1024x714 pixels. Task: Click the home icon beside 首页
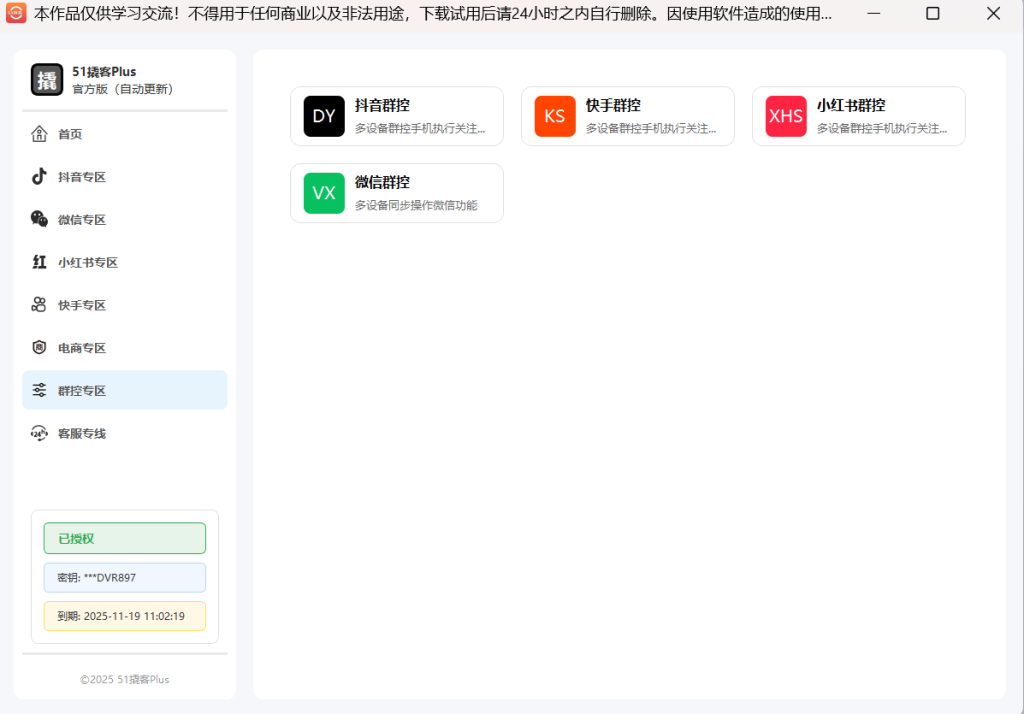pos(39,134)
